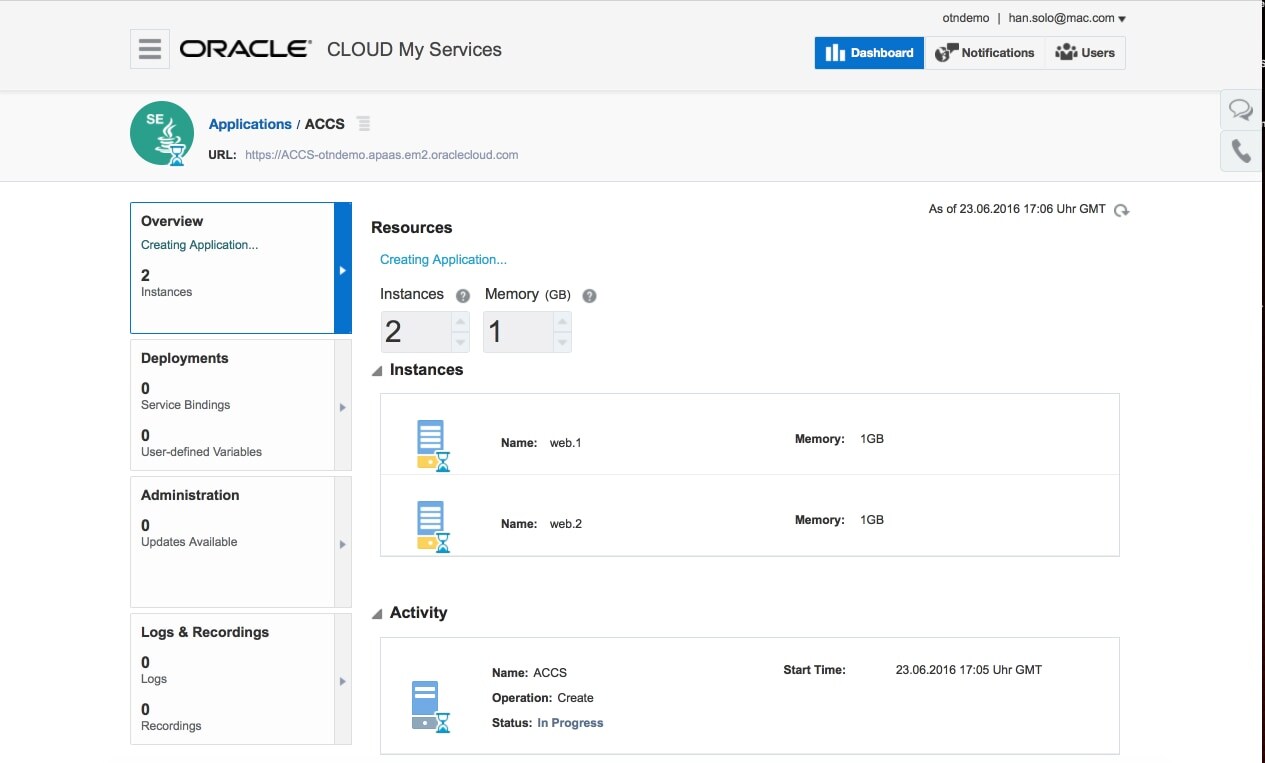Click the help icon next to Instances
The height and width of the screenshot is (763, 1265).
click(x=463, y=296)
